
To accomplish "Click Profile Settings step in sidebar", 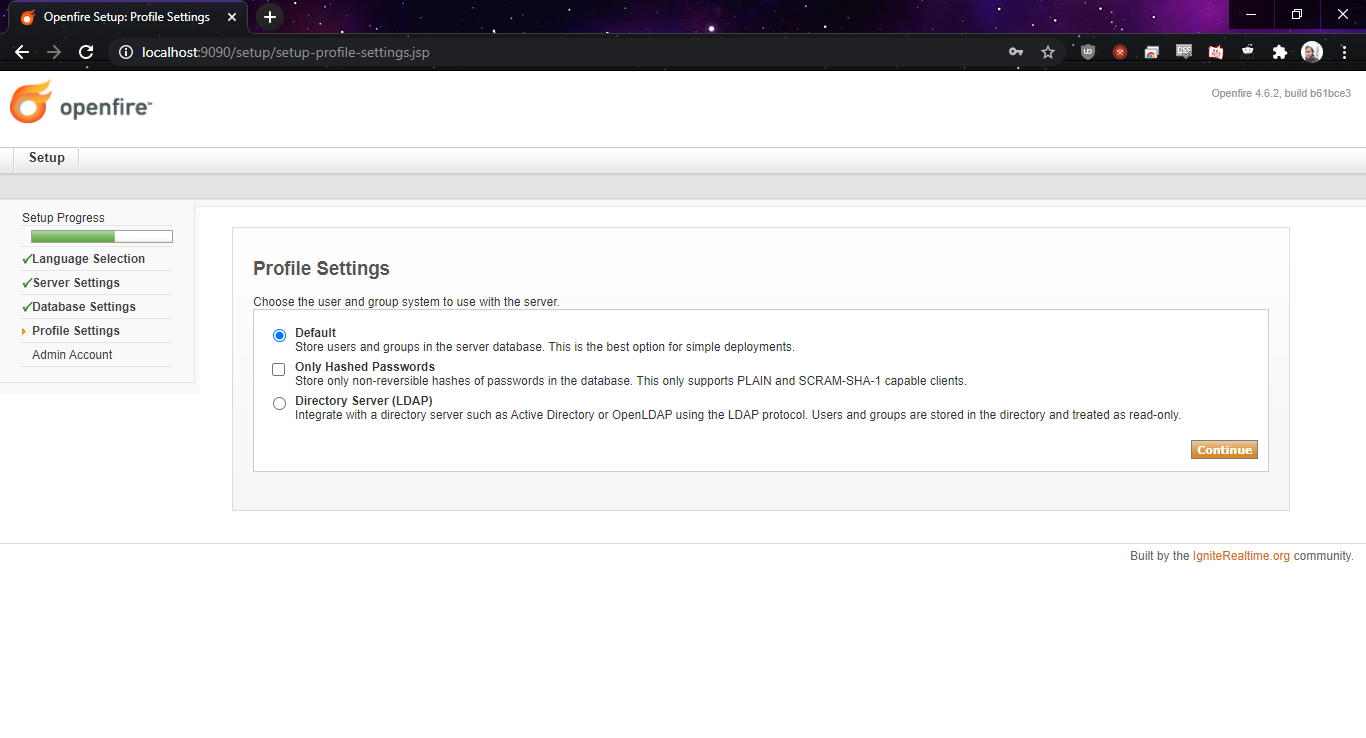I will pos(76,331).
